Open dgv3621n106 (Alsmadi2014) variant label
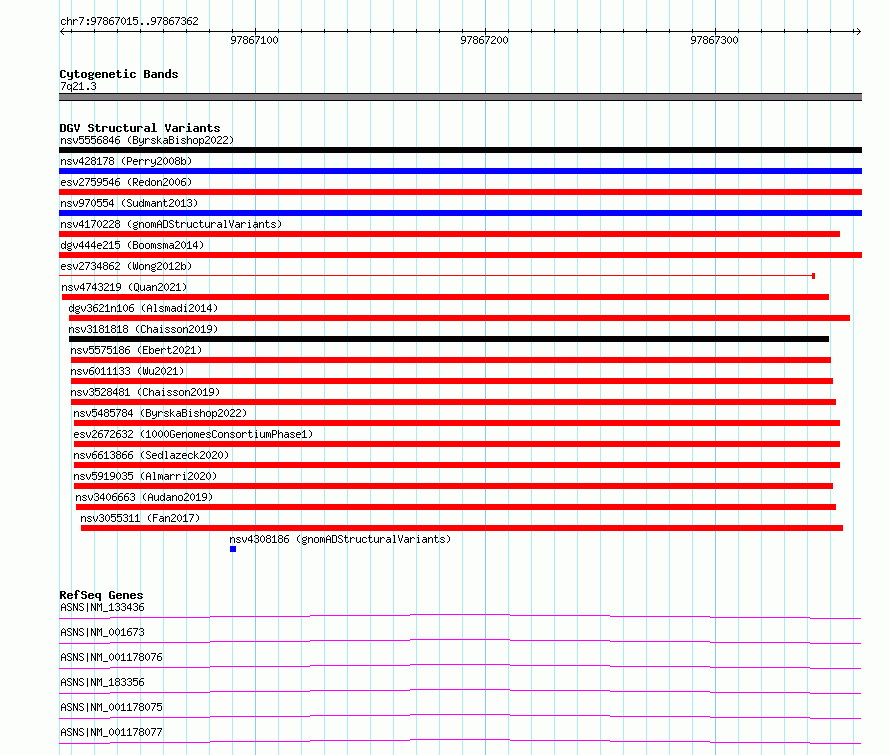This screenshot has width=890, height=755. click(x=143, y=308)
